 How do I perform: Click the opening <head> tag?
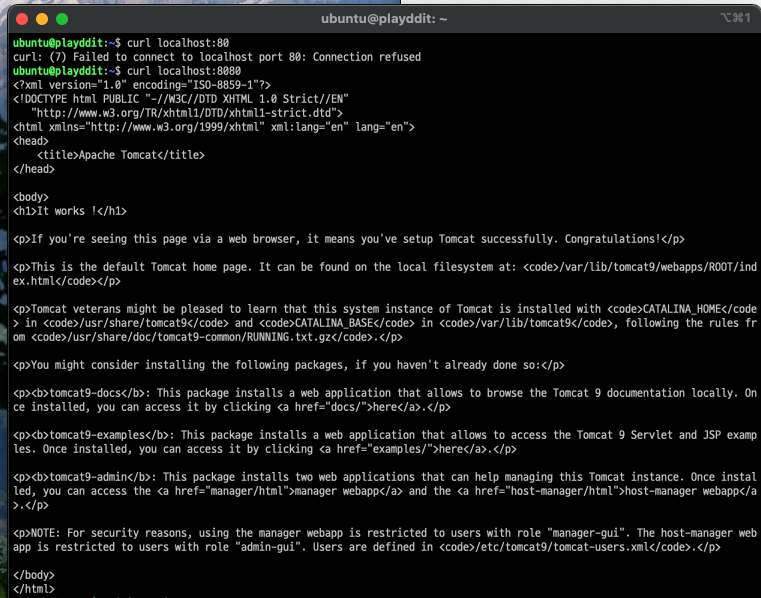click(x=31, y=141)
